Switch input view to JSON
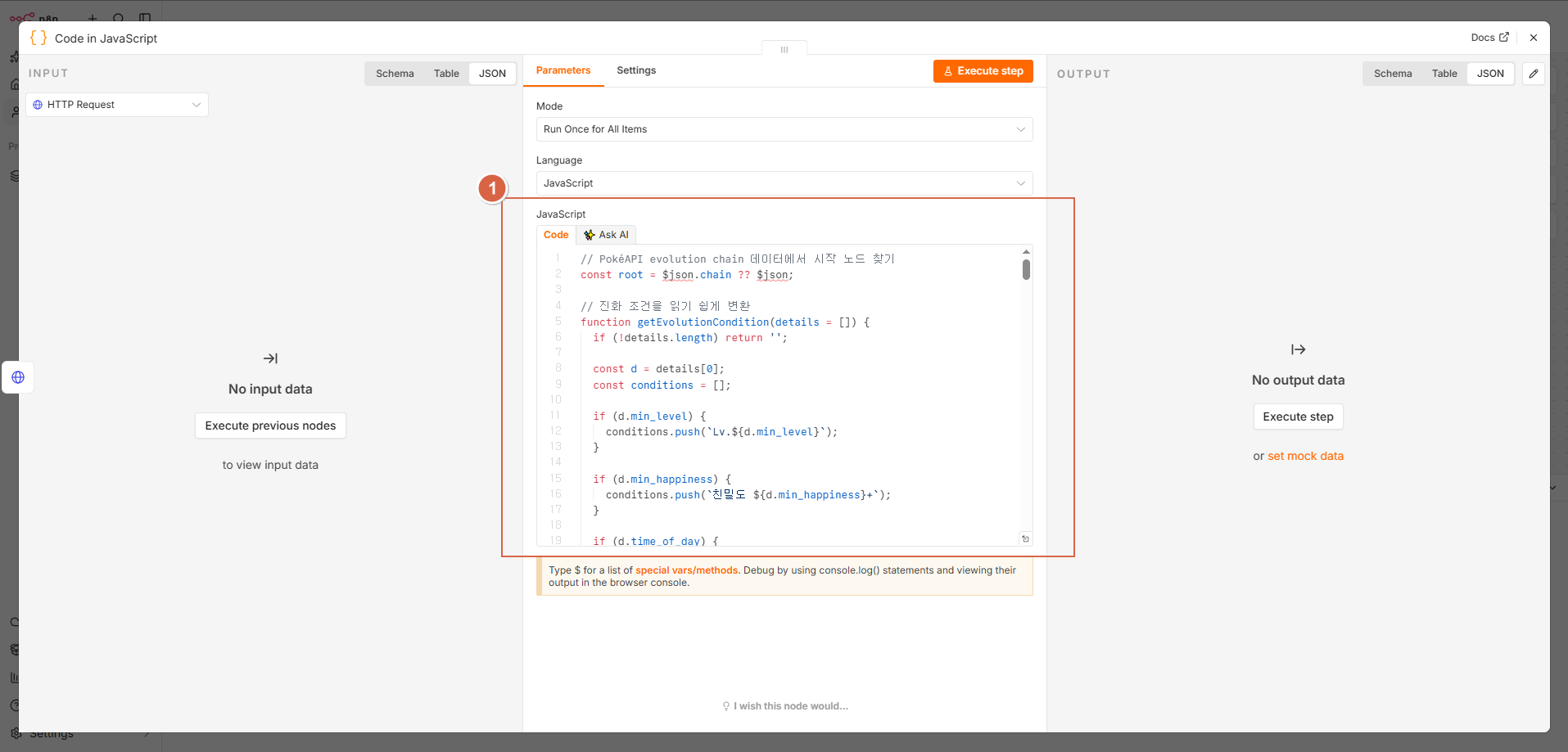The height and width of the screenshot is (752, 1568). [492, 74]
